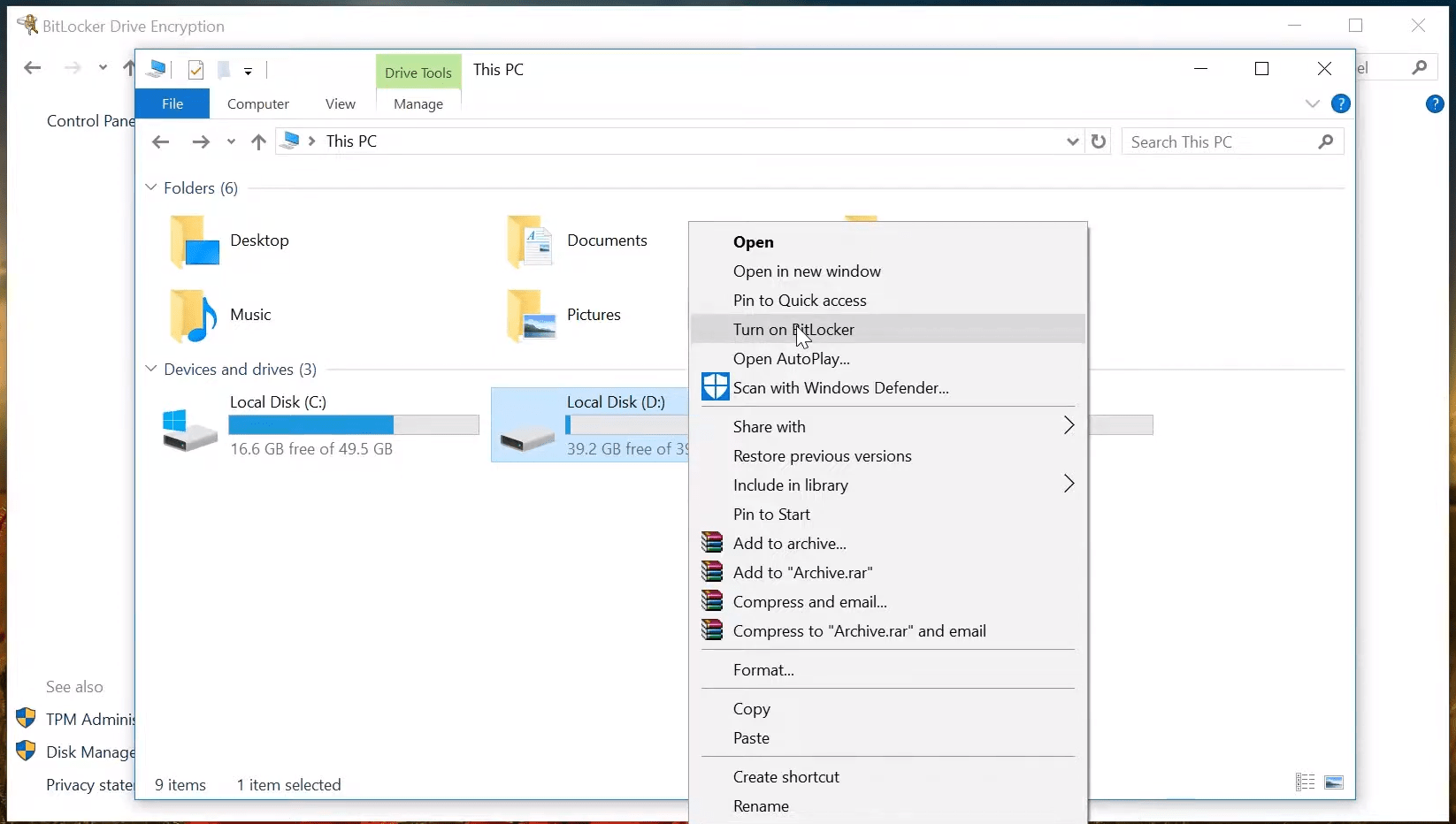Open the Privacy statement link
The width and height of the screenshot is (1456, 824).
[x=88, y=785]
